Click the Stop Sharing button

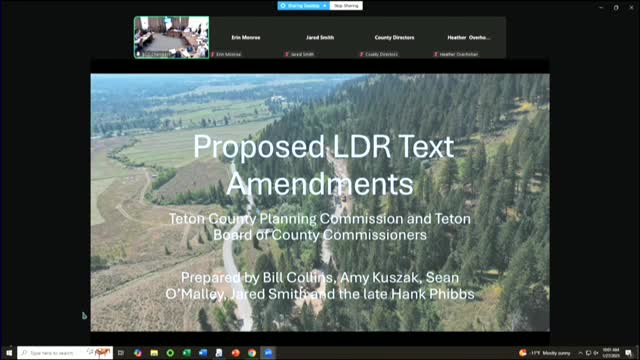coord(346,6)
